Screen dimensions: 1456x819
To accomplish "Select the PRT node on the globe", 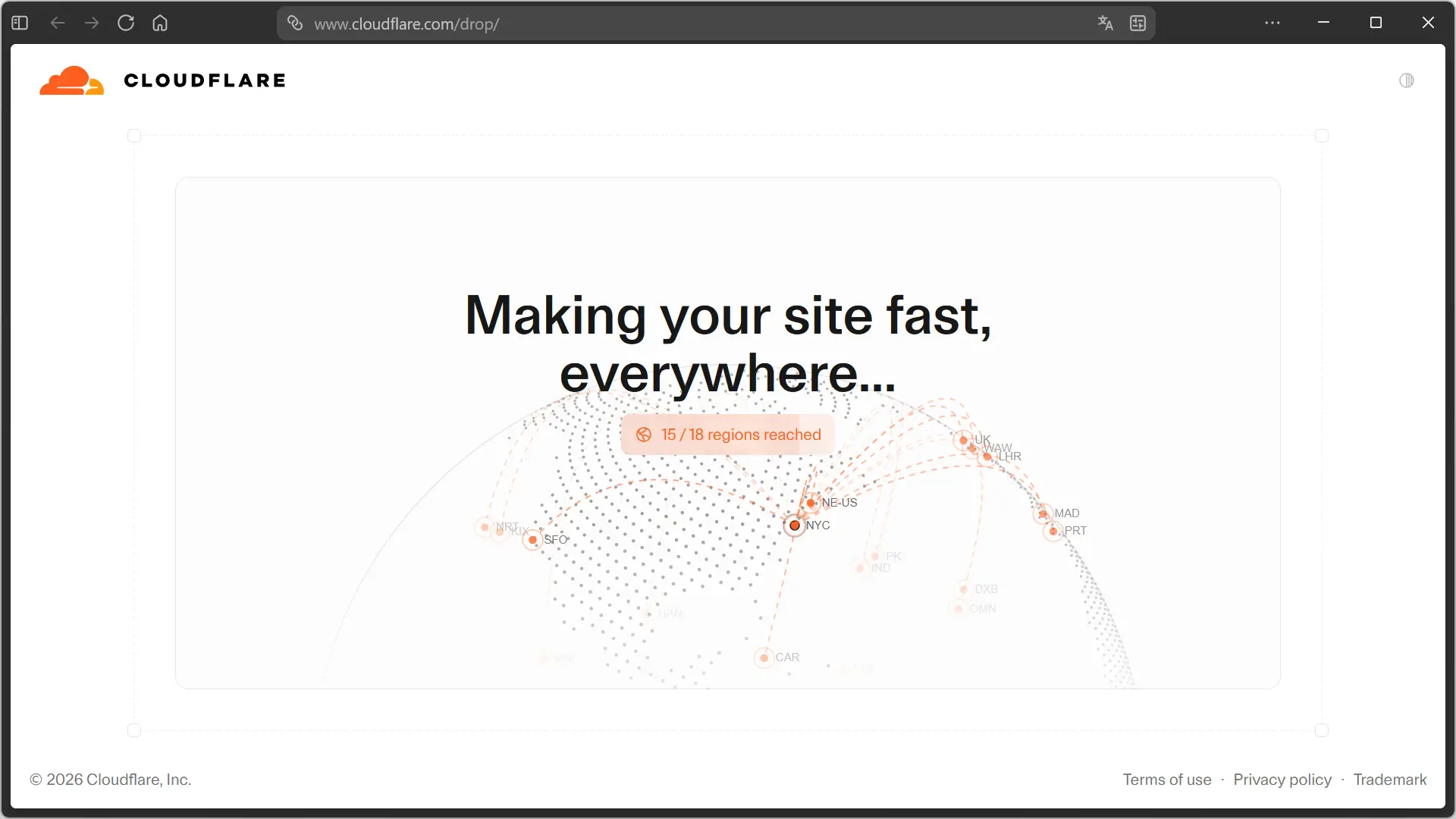I will 1053,531.
